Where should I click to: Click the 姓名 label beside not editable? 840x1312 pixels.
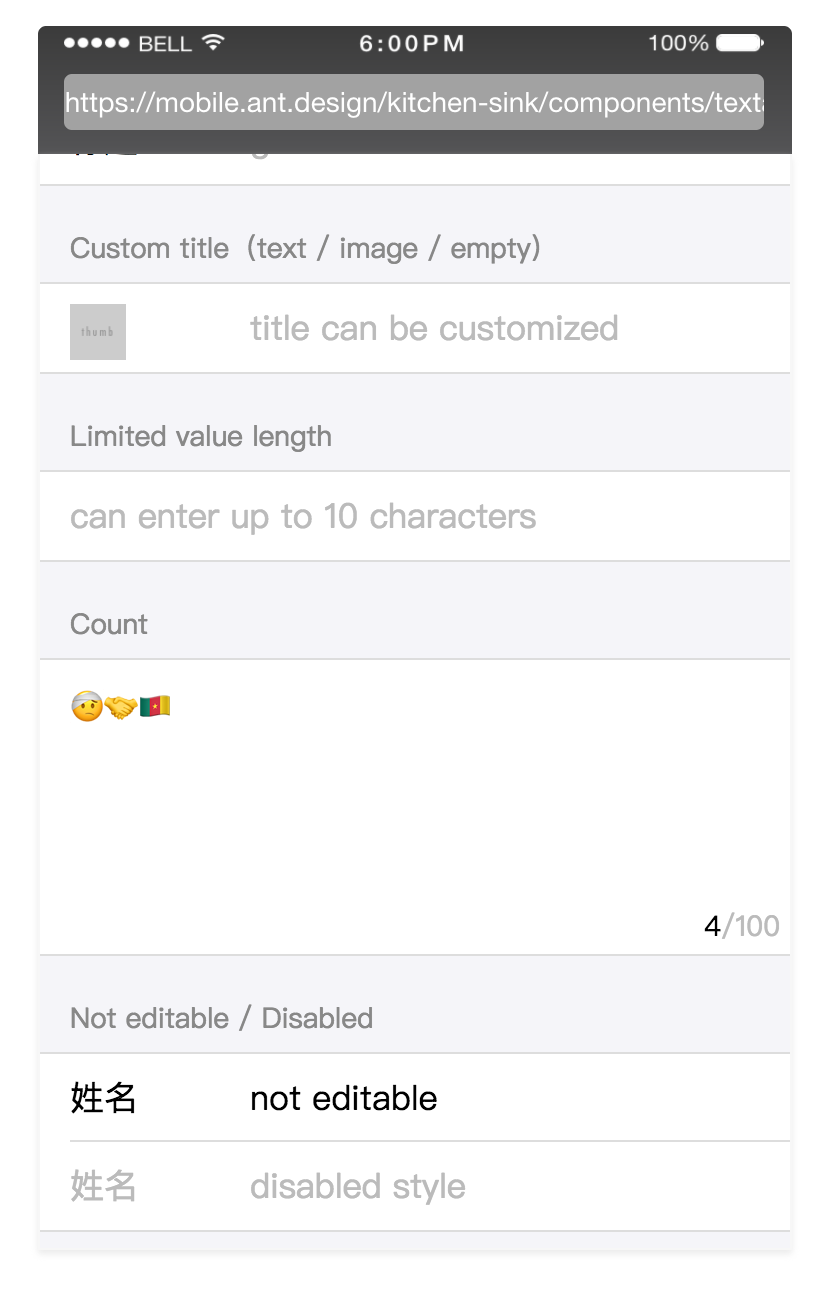point(103,1097)
